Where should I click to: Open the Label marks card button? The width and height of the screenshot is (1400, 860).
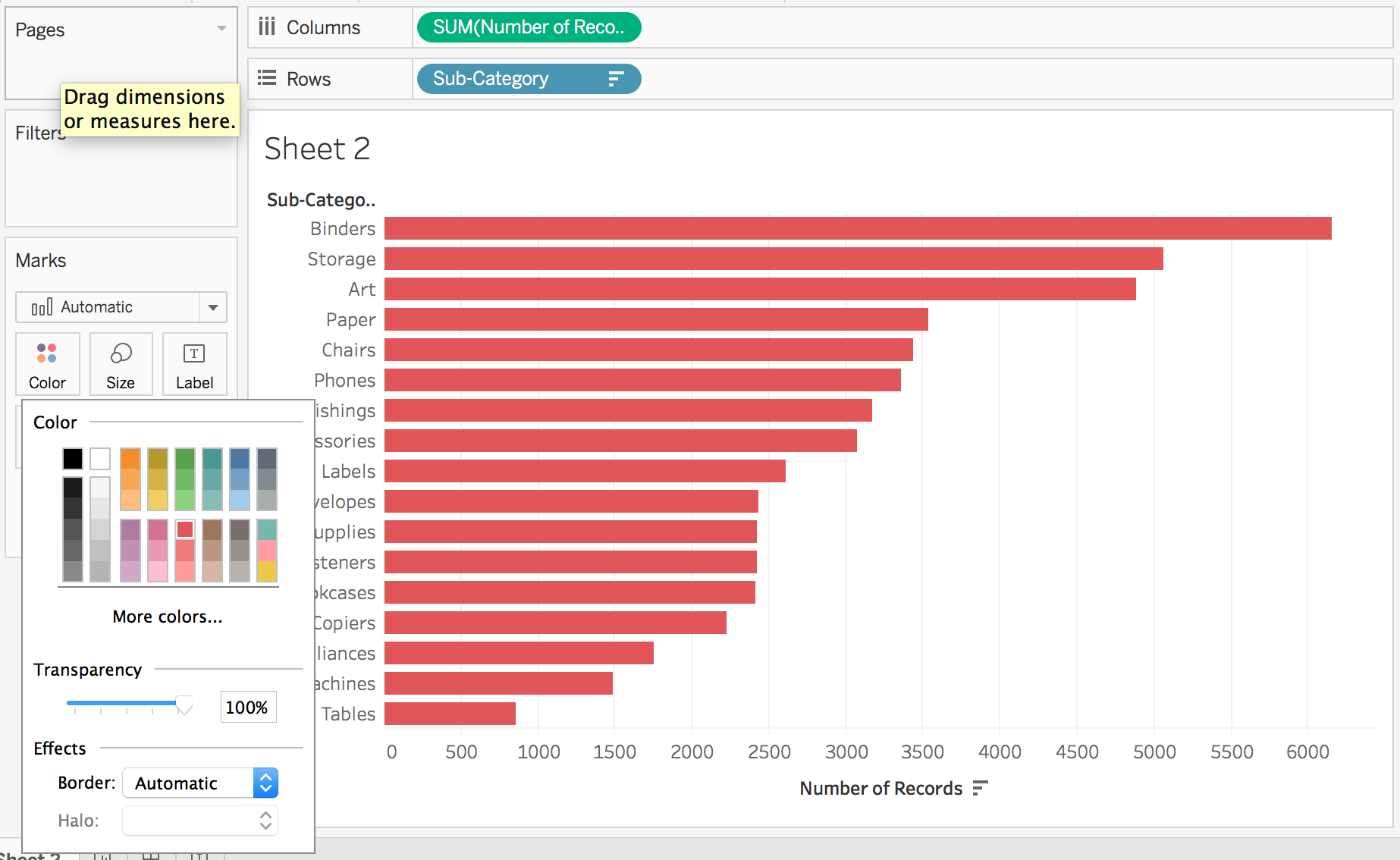click(x=194, y=365)
